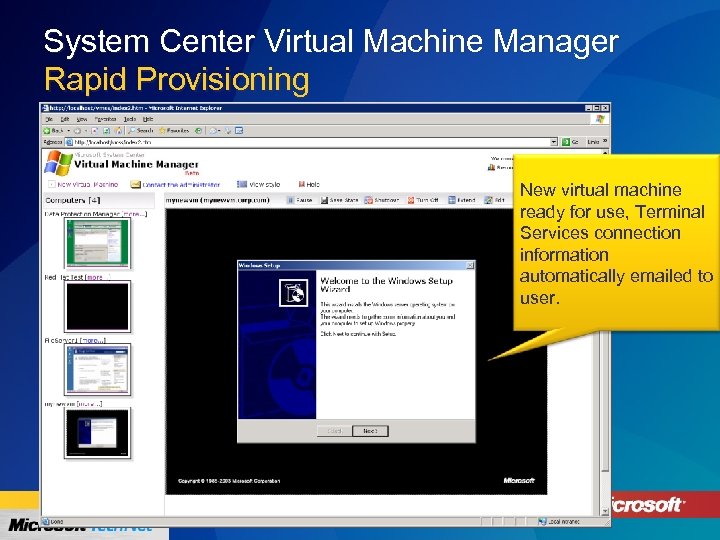Click the page icon in address bar
720x540 pixels.
coord(69,142)
